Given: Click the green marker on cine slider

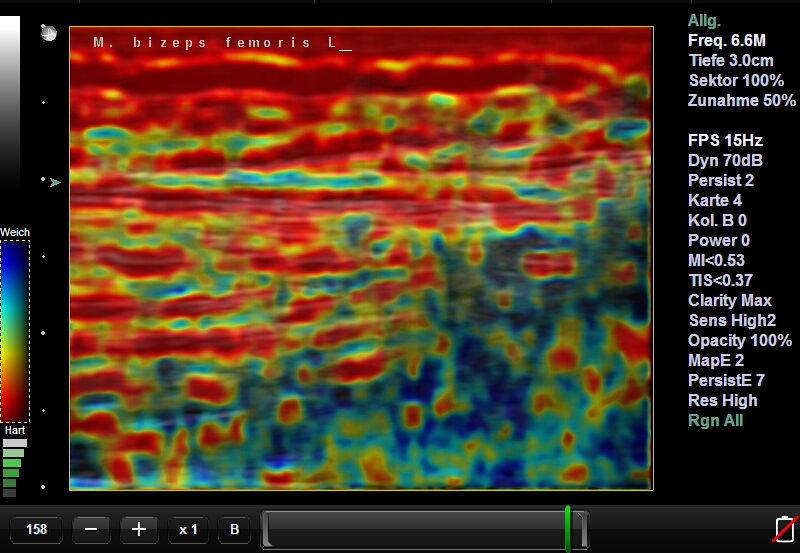Looking at the screenshot, I should click(568, 528).
